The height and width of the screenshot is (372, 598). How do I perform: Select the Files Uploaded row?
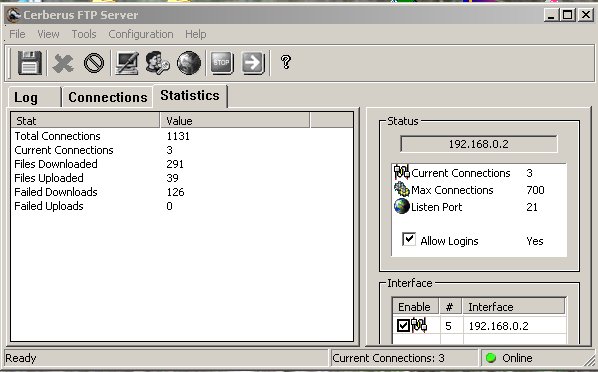tap(182, 178)
